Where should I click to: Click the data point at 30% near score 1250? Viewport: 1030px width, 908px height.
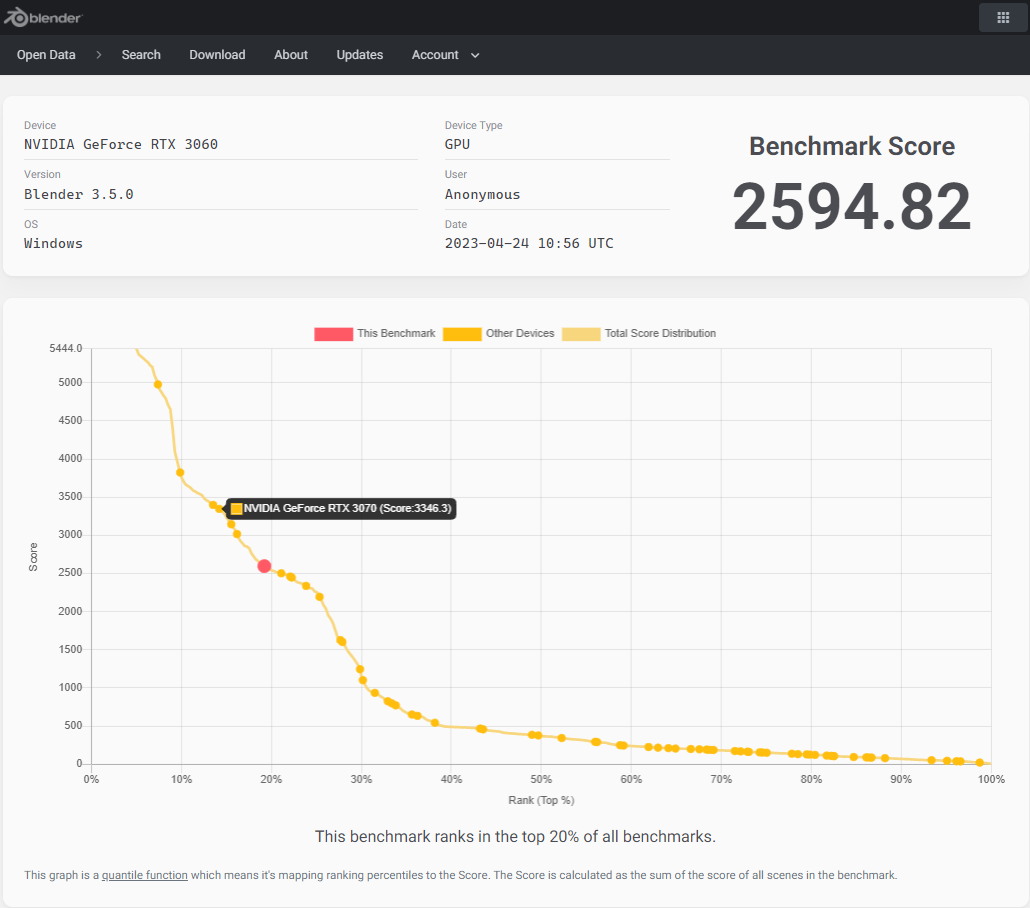360,670
